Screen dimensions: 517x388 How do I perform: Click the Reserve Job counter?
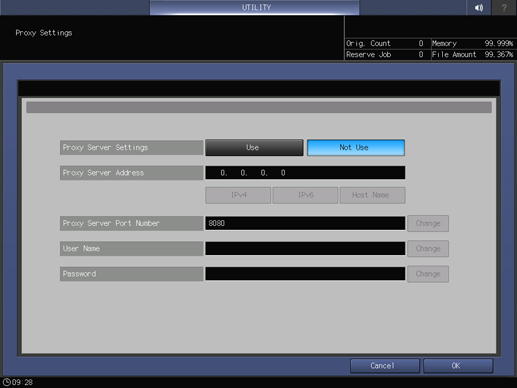tap(385, 55)
